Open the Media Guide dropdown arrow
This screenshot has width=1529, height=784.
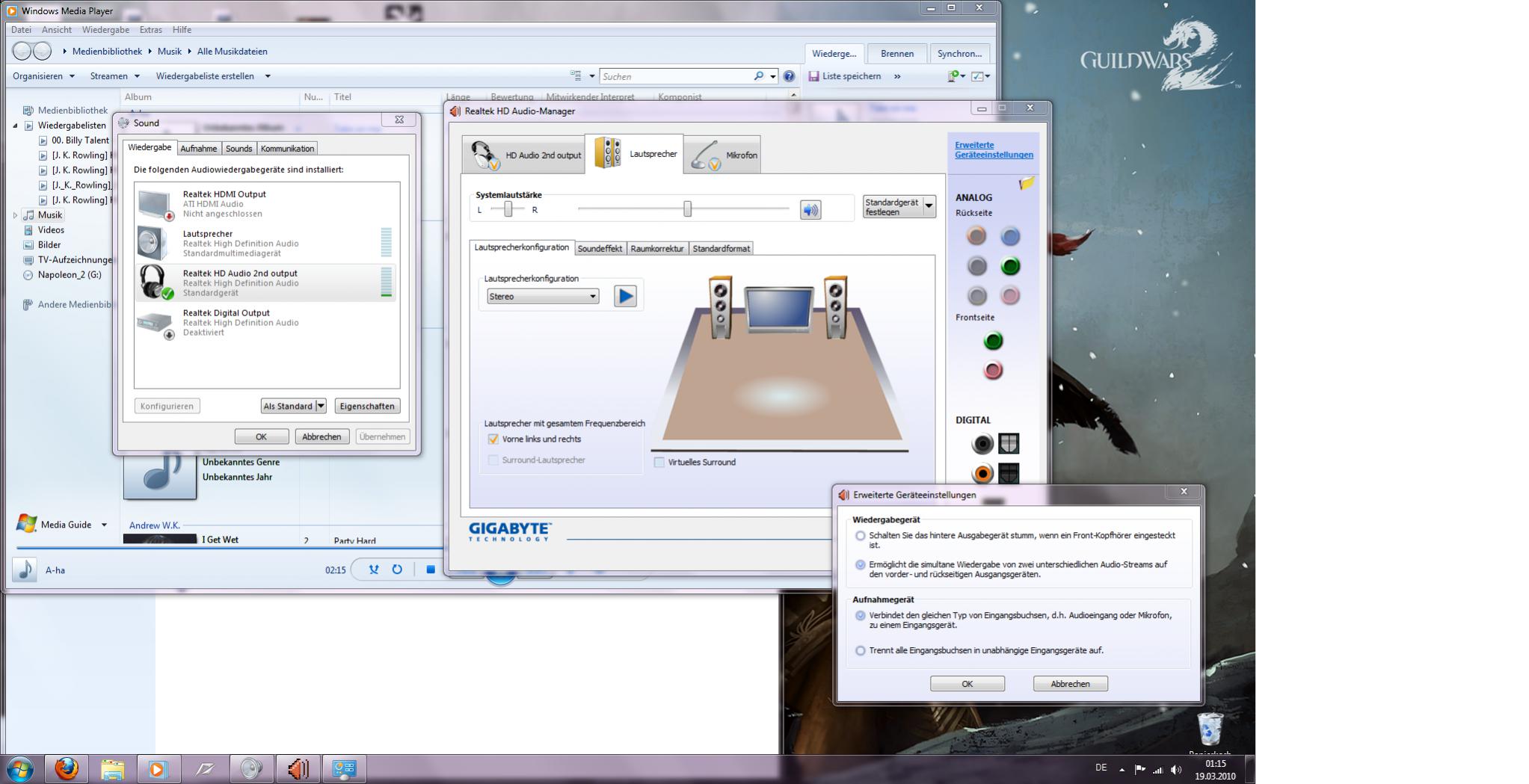(104, 525)
